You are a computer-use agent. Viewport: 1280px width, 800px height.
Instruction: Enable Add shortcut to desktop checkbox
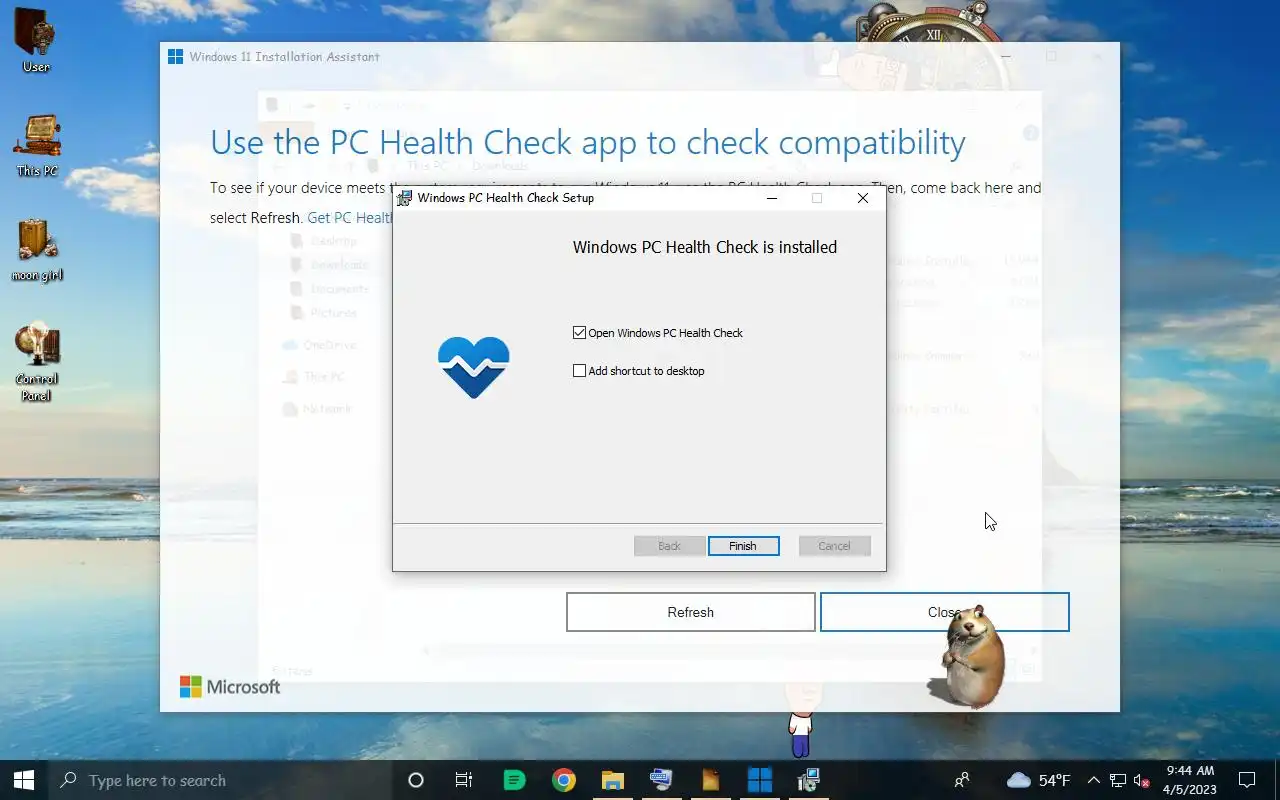coord(579,371)
